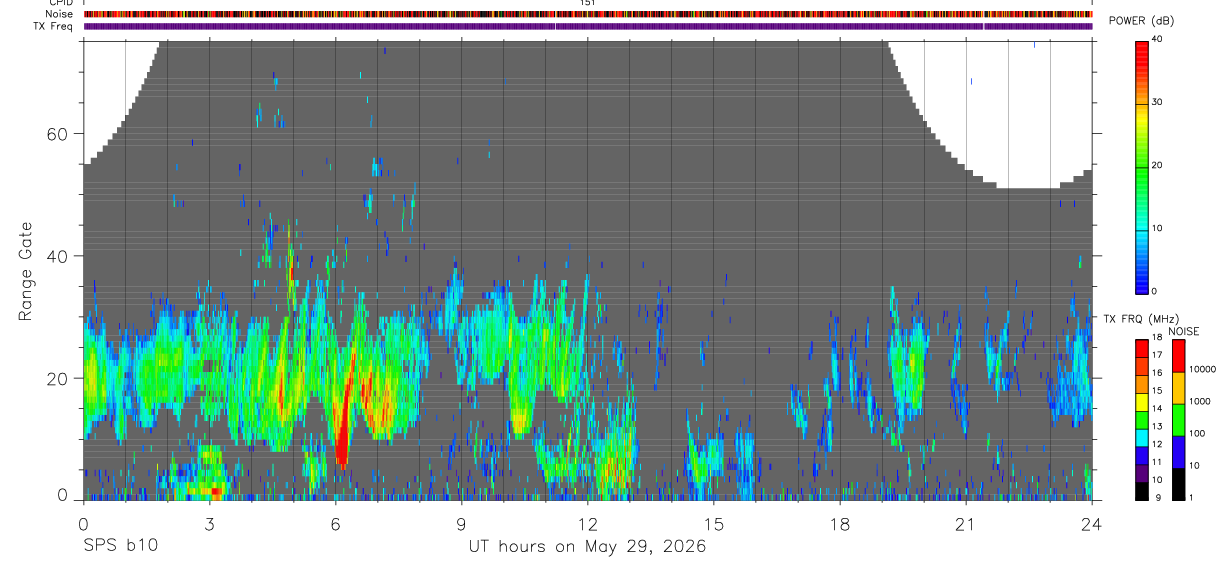This screenshot has width=1228, height=567.
Task: Click the TX Freq strip label at top left
Action: tap(54, 26)
